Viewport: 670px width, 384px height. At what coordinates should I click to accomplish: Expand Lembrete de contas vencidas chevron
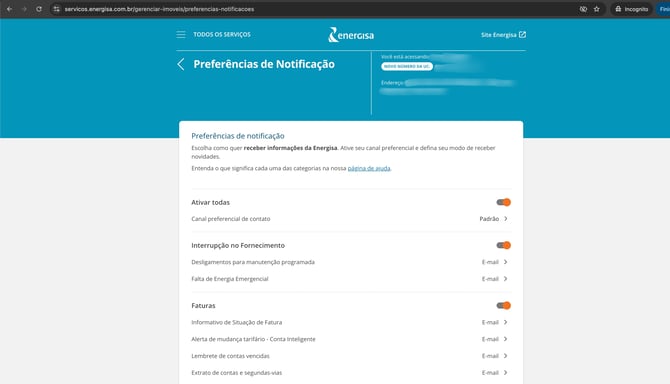pyautogui.click(x=505, y=356)
